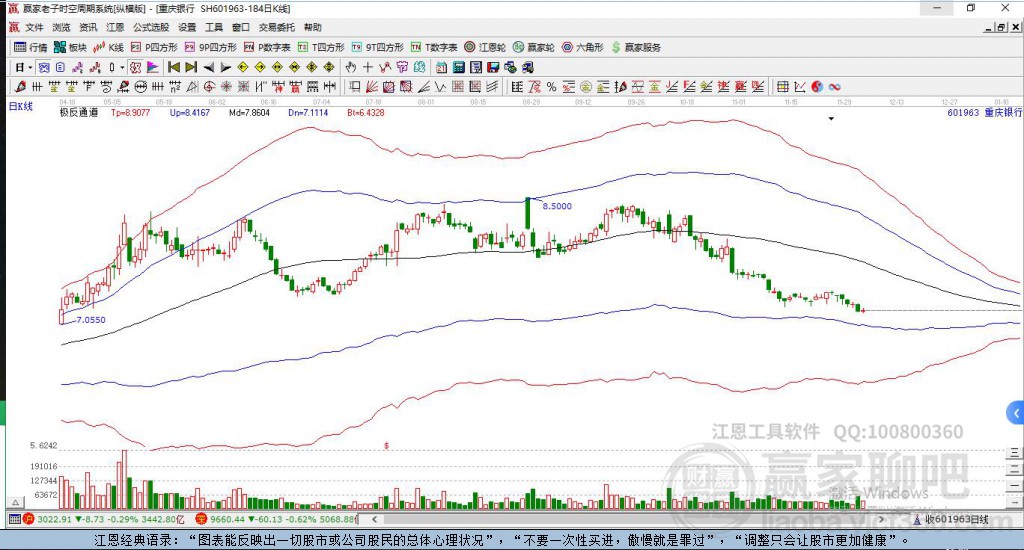Click the small triangle at volume panel corner
This screenshot has height=550, width=1024.
pyautogui.click(x=15, y=502)
